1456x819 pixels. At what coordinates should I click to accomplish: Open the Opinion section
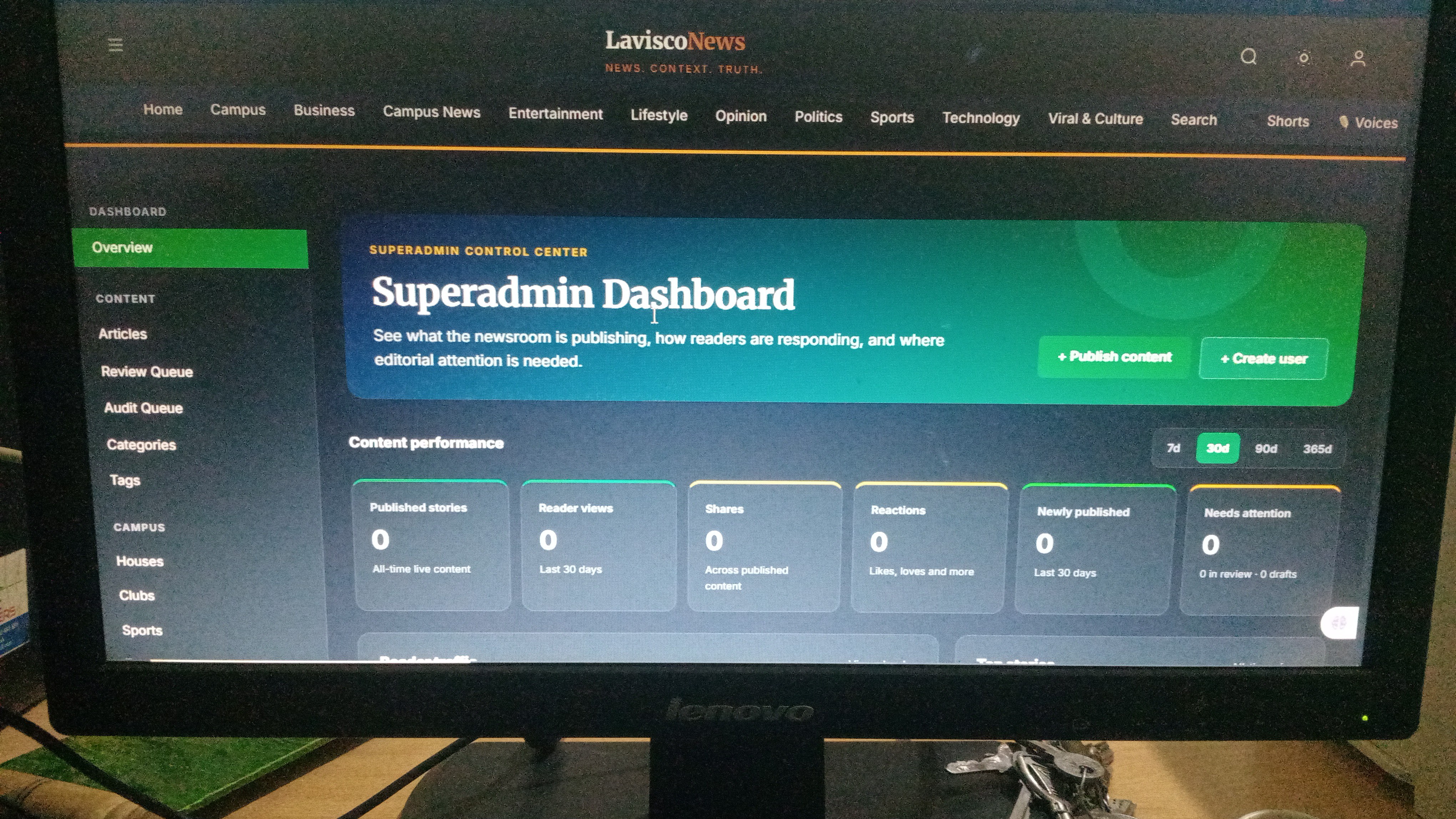[x=741, y=116]
